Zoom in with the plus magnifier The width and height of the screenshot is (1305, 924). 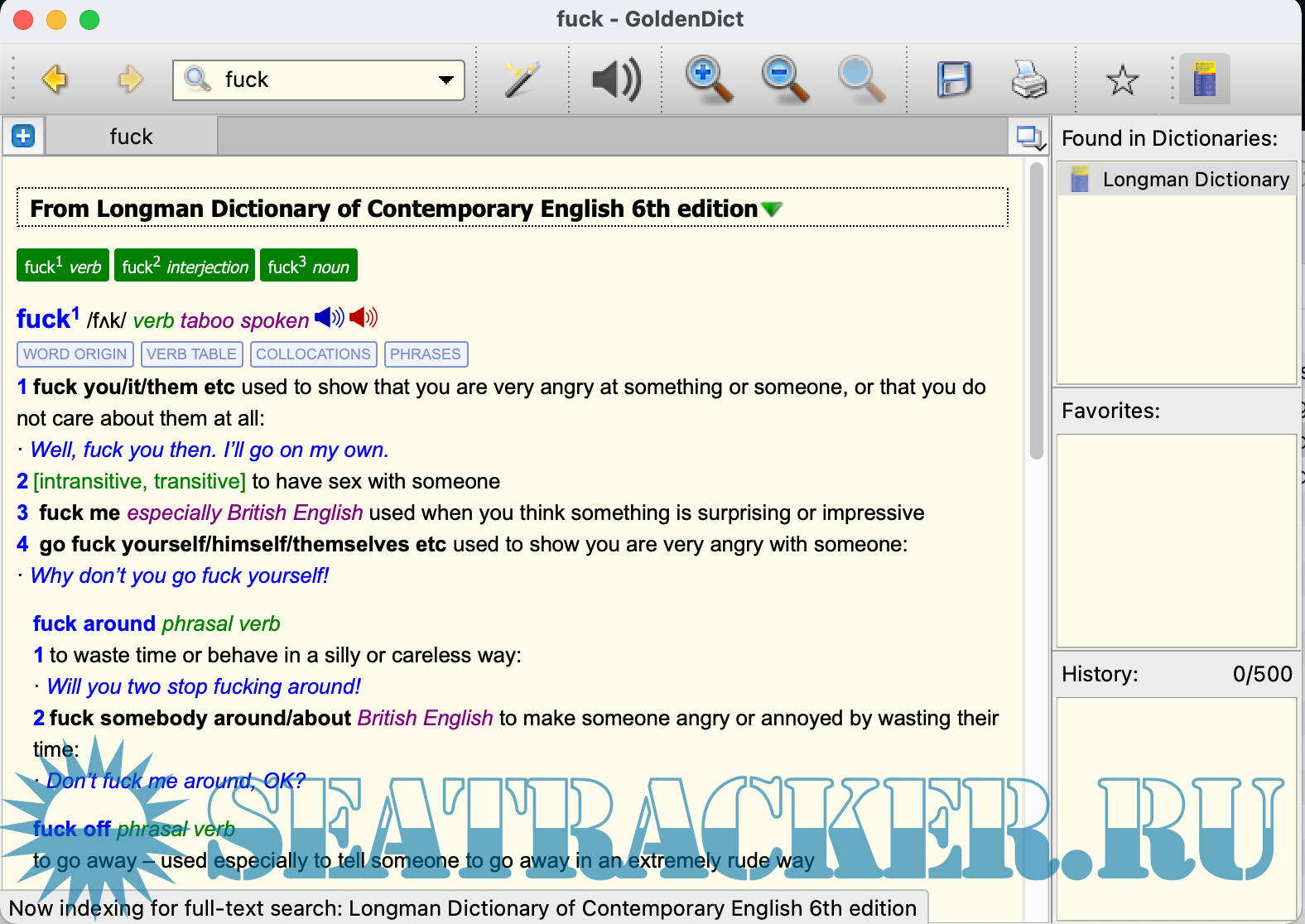[709, 79]
